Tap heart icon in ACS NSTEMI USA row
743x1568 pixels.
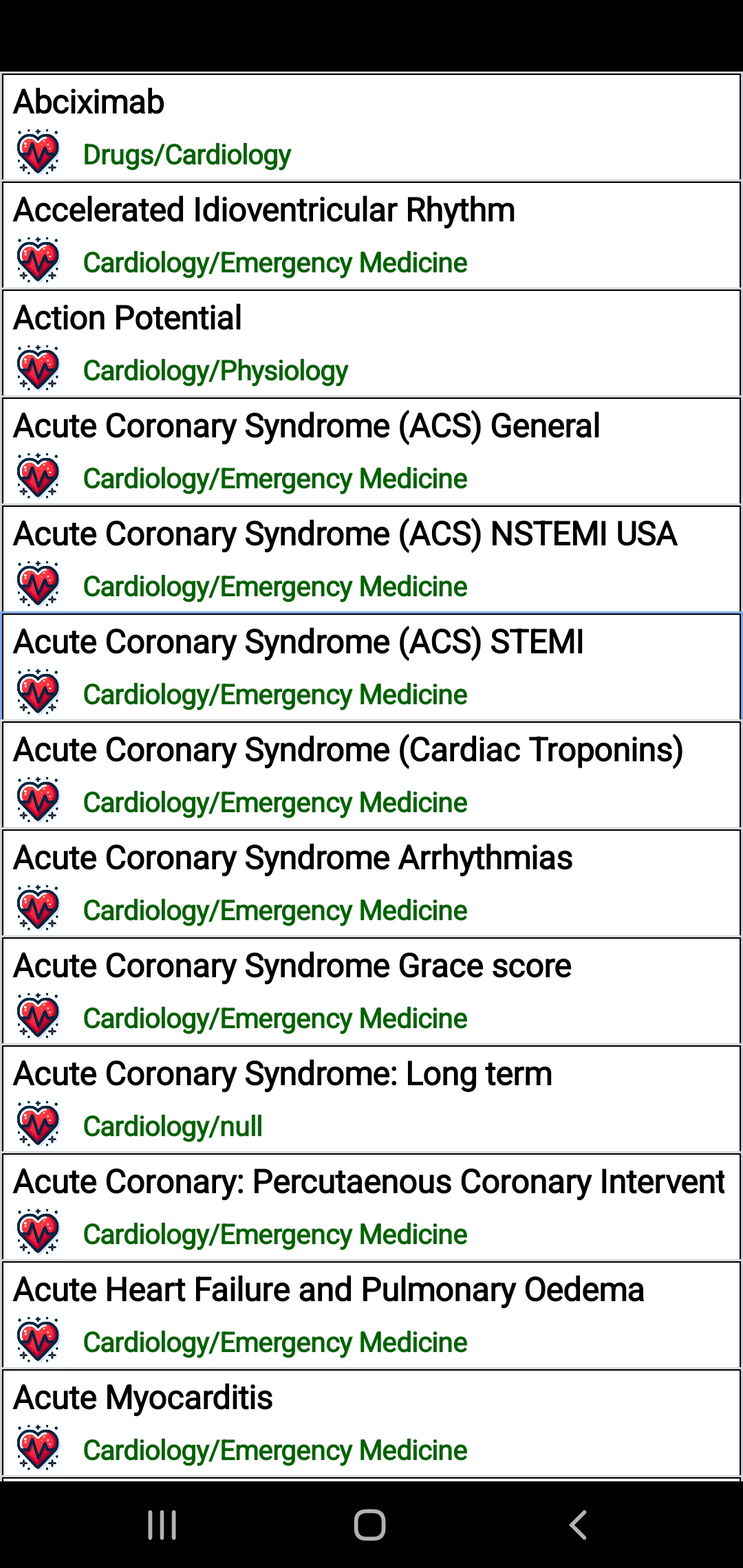[x=39, y=585]
